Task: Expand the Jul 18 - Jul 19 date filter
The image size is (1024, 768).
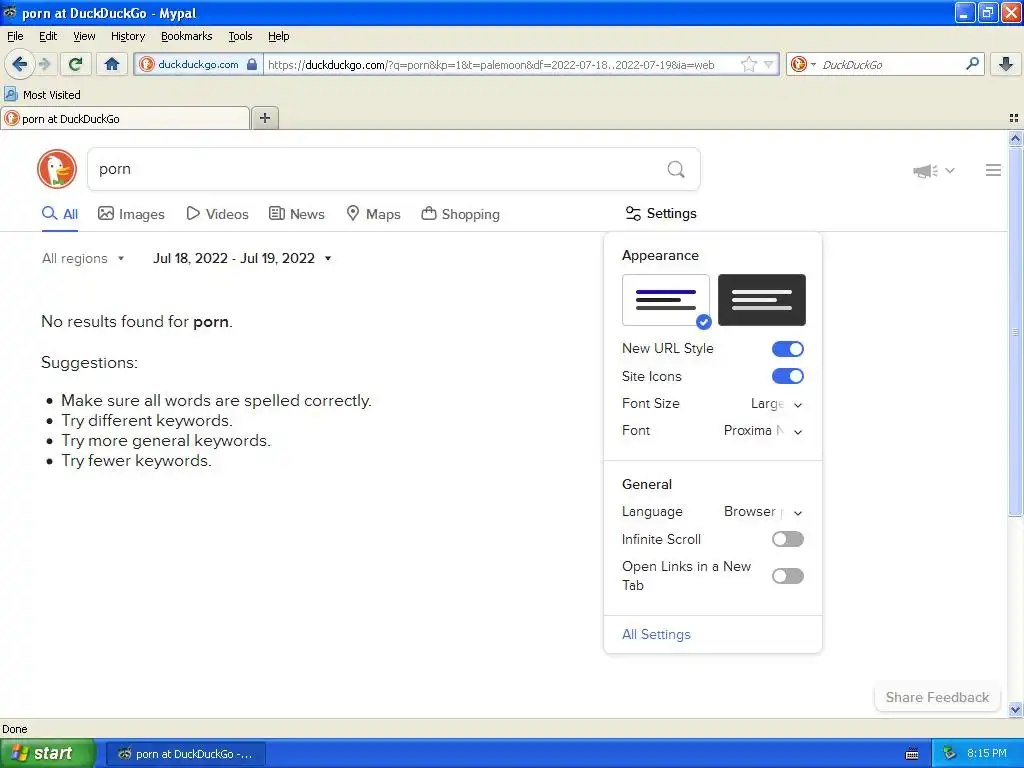Action: point(242,258)
